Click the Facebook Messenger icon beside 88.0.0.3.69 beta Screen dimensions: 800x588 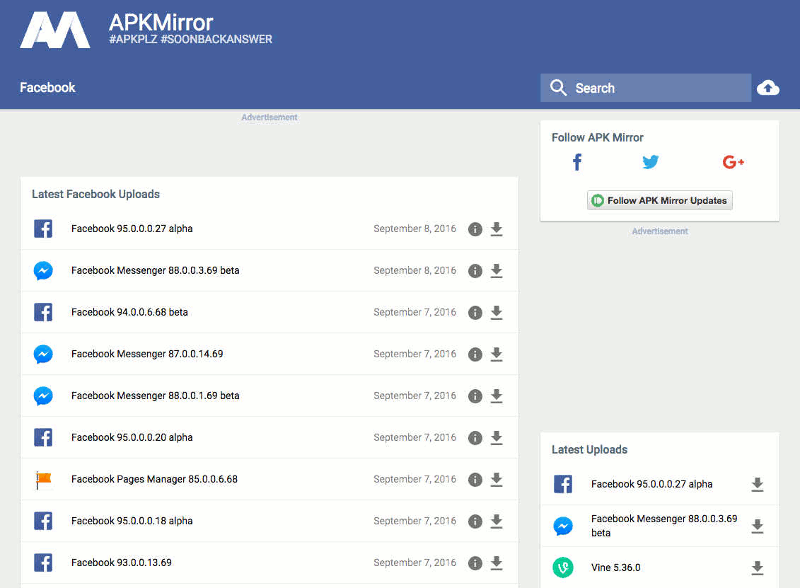pyautogui.click(x=43, y=270)
